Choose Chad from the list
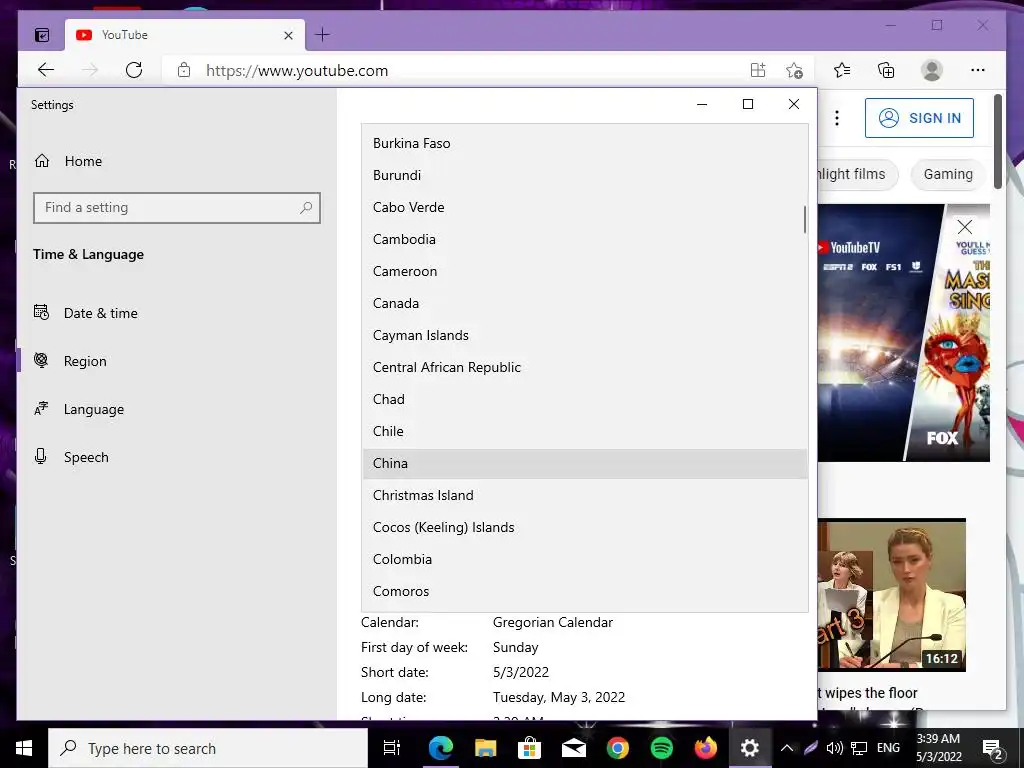Screen dimensions: 1024x768 coord(584,399)
